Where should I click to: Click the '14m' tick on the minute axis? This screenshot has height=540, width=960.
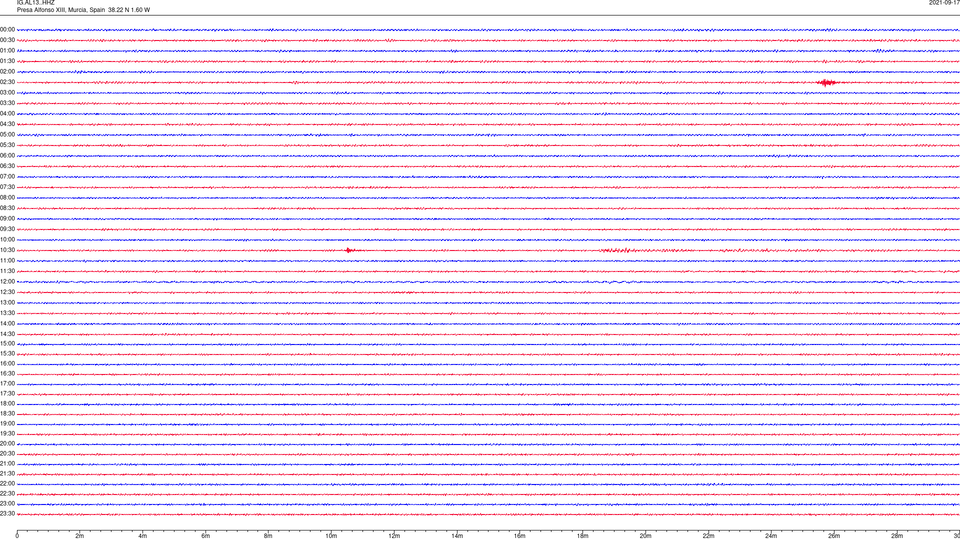tap(457, 536)
